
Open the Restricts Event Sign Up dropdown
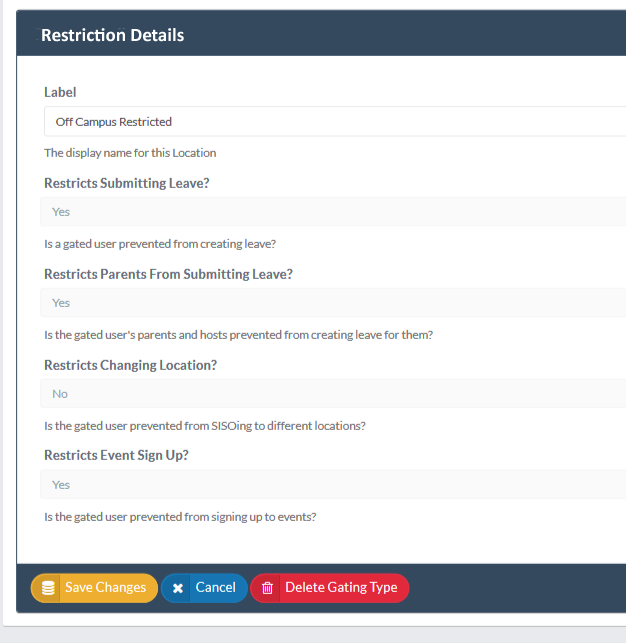(333, 485)
